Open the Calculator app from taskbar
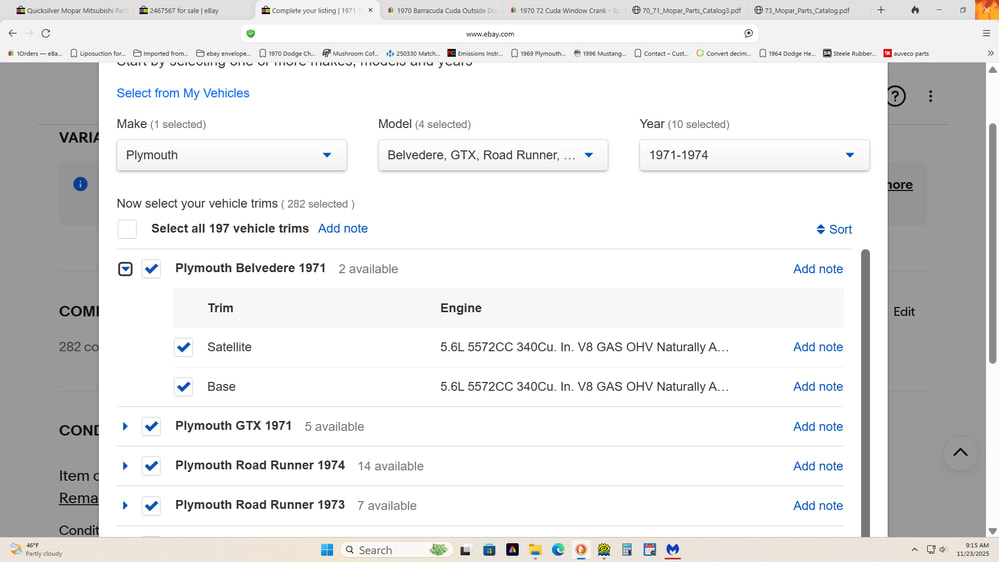Screen dimensions: 999x562 pyautogui.click(x=627, y=550)
